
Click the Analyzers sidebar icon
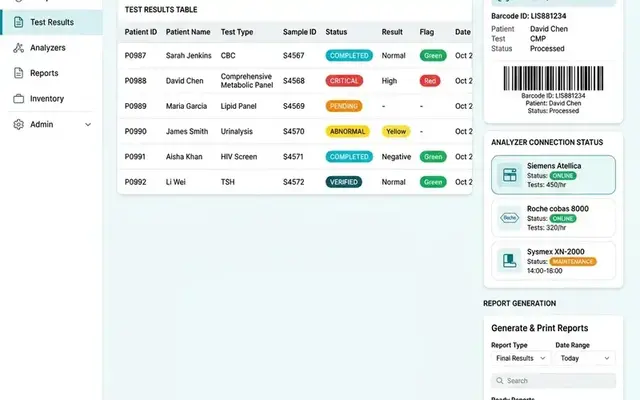18,48
